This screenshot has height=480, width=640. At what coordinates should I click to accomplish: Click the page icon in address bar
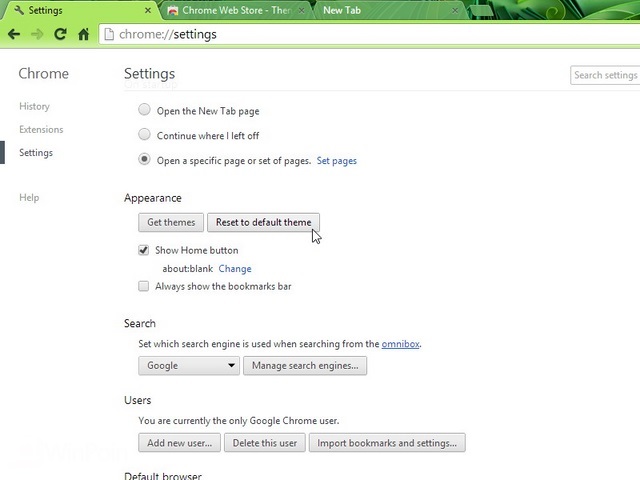pyautogui.click(x=109, y=34)
